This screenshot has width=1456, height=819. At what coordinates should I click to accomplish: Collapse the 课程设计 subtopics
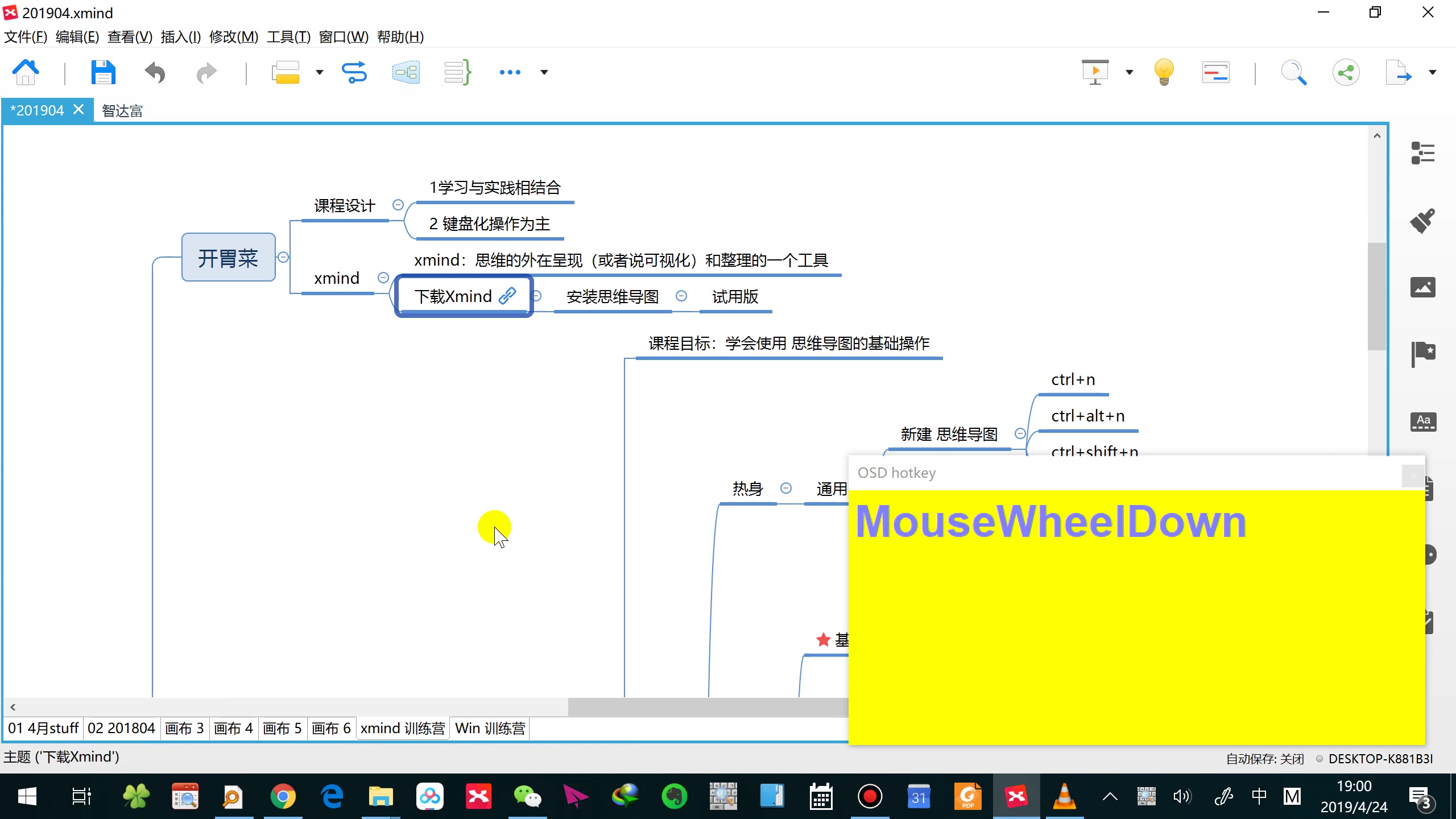398,205
